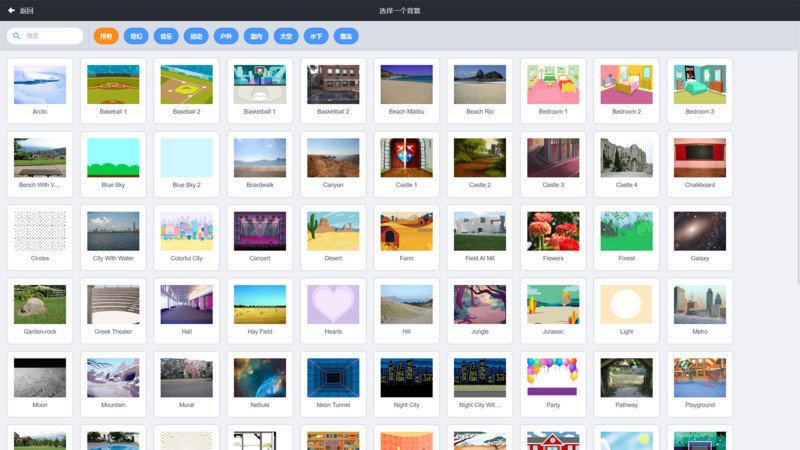Viewport: 800px width, 450px height.
Task: Pick the Party backdrop with balloons
Action: click(553, 382)
